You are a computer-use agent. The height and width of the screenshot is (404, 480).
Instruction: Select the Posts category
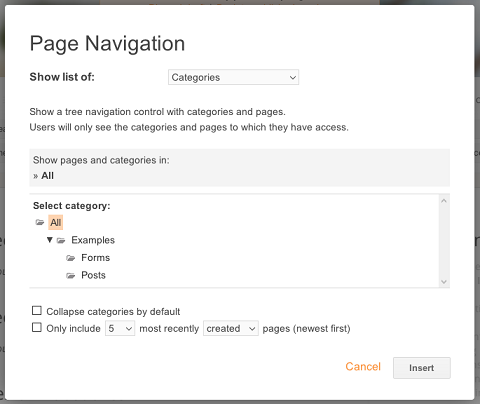pos(93,275)
